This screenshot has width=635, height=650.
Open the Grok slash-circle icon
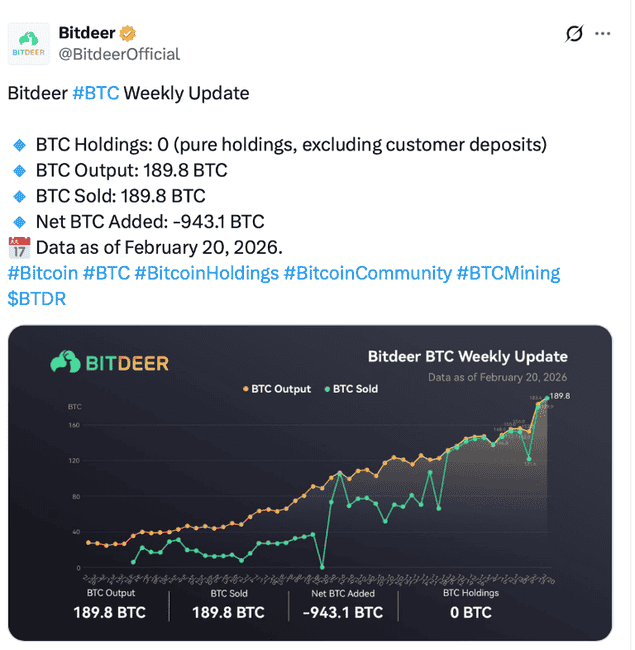[574, 34]
